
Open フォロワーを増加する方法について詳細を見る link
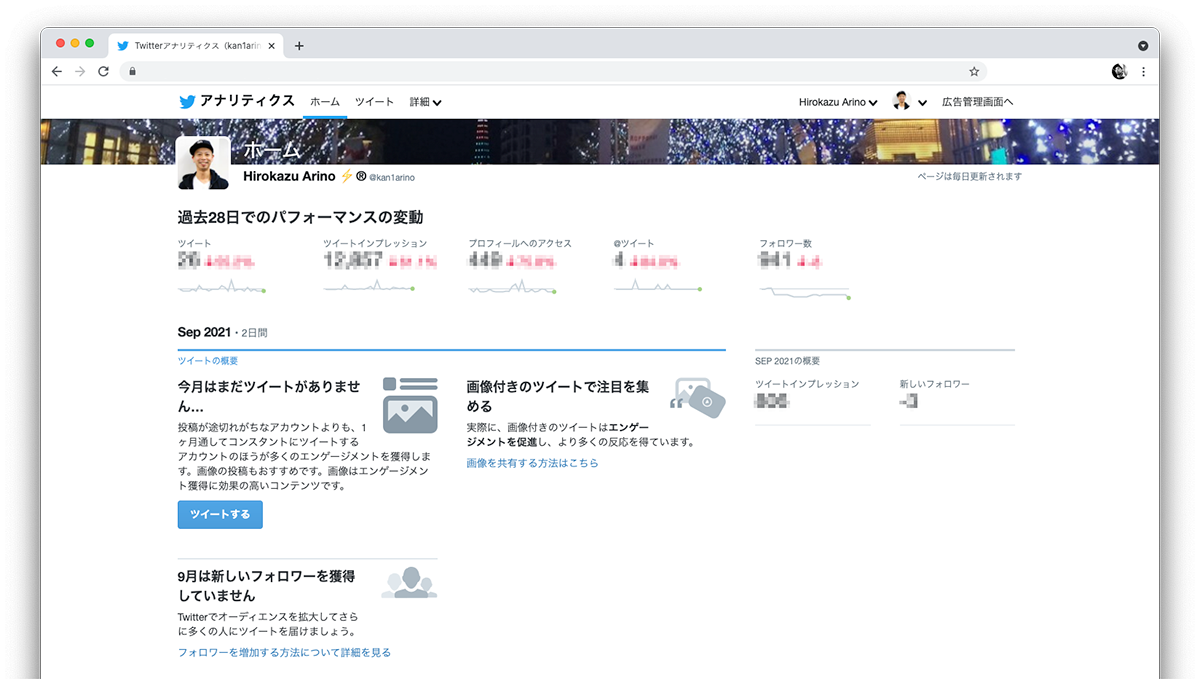pyautogui.click(x=284, y=652)
